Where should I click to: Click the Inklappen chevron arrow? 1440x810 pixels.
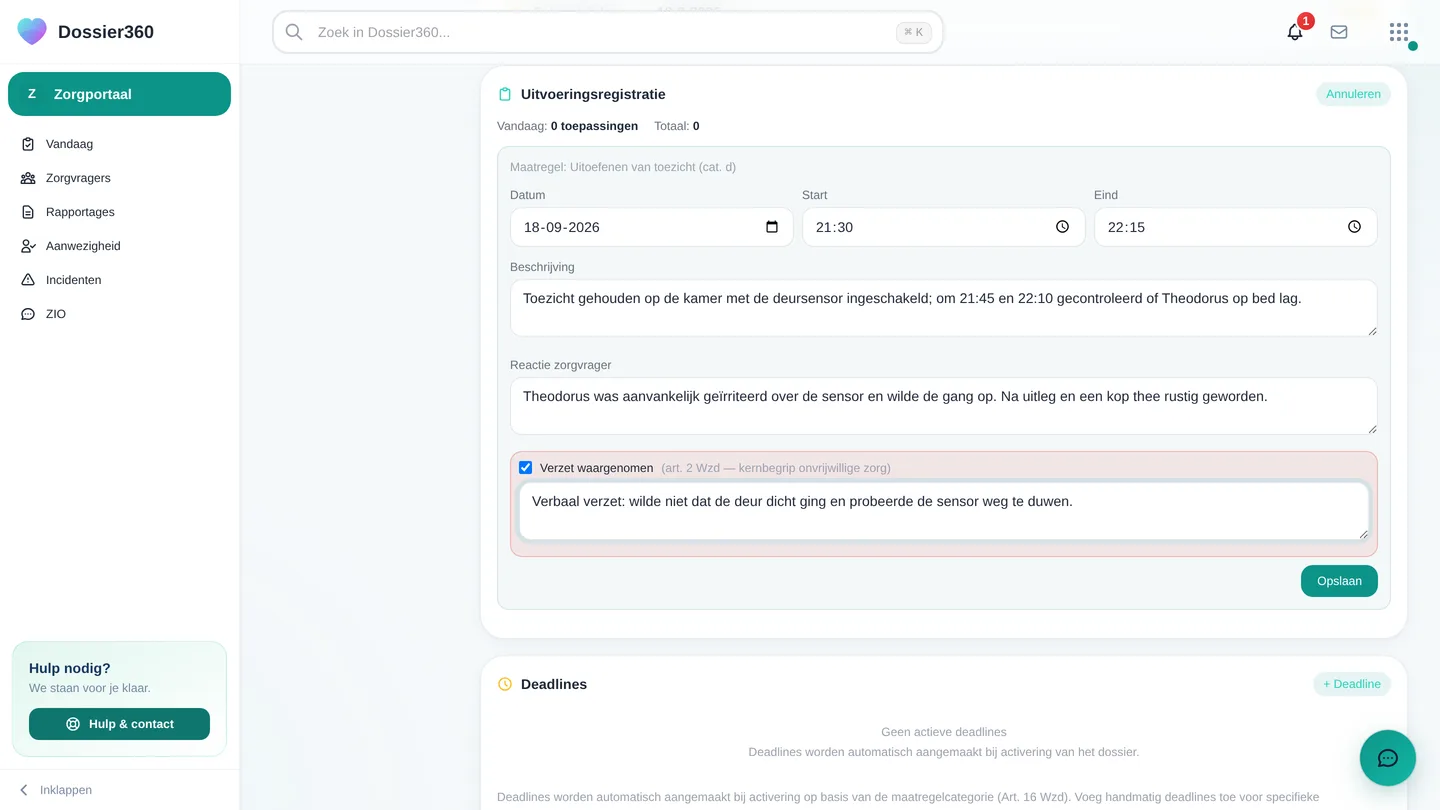point(24,790)
